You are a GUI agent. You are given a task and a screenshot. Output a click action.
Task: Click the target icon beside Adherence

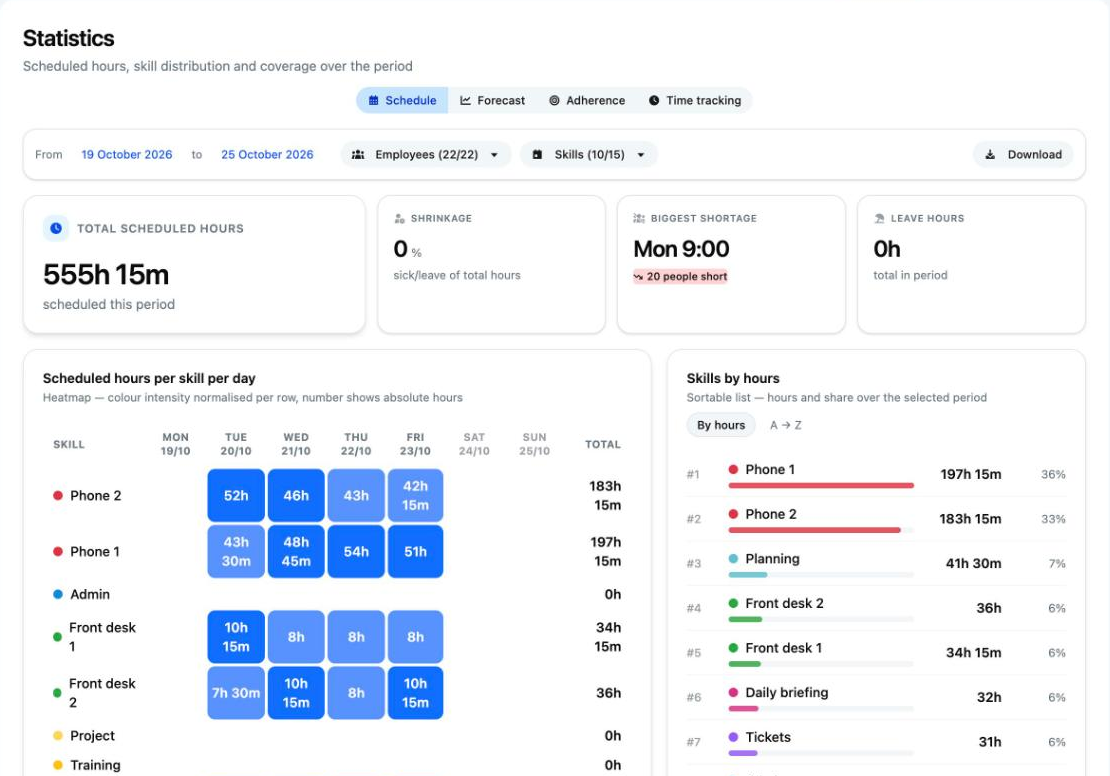pos(554,101)
